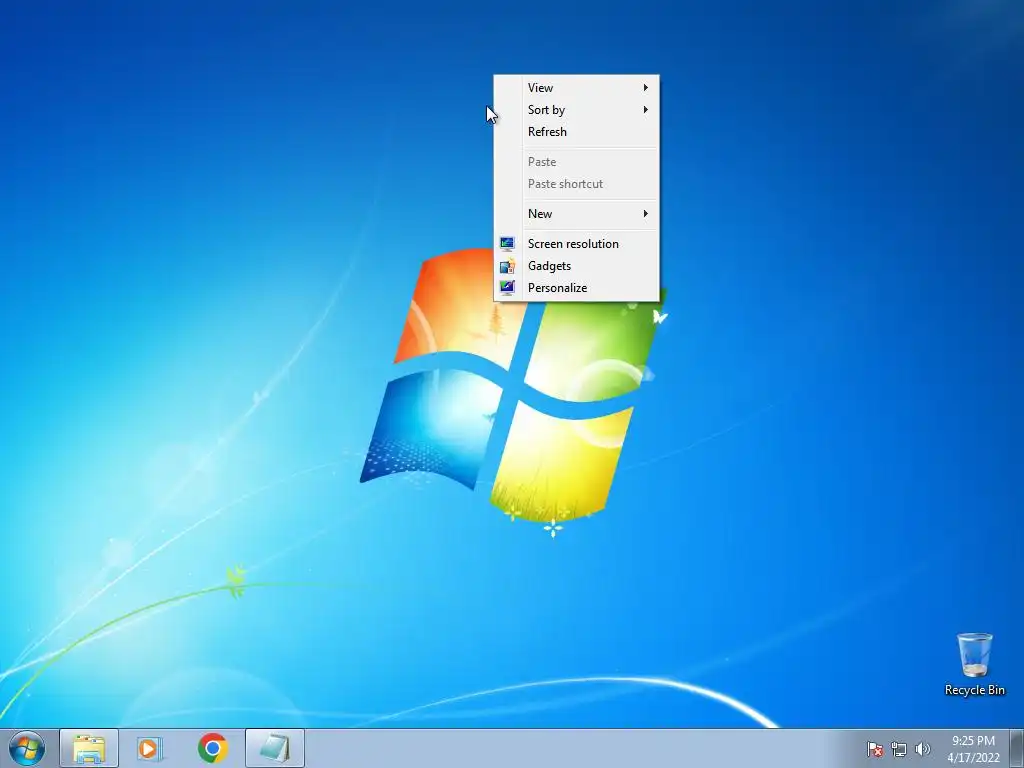Open the Notepad taskbar icon
This screenshot has height=768, width=1024.
(x=275, y=748)
